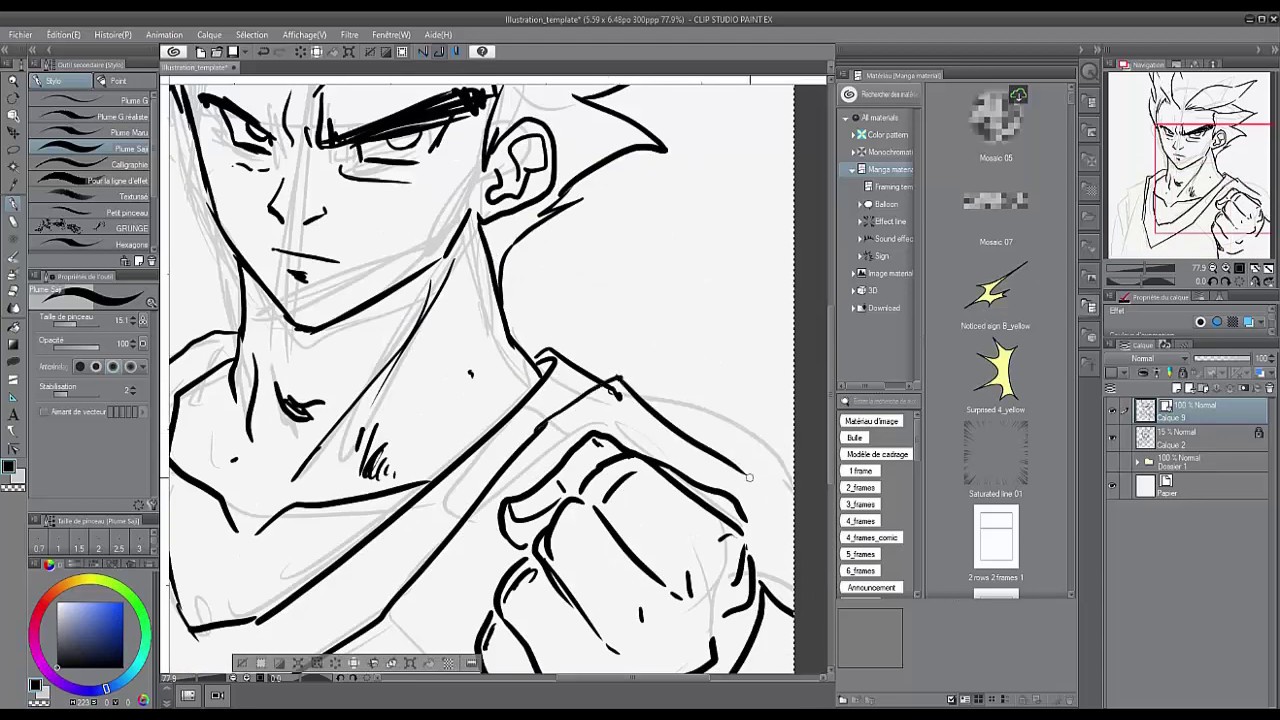This screenshot has height=720, width=1280.
Task: Open the Fichier menu
Action: click(x=20, y=35)
